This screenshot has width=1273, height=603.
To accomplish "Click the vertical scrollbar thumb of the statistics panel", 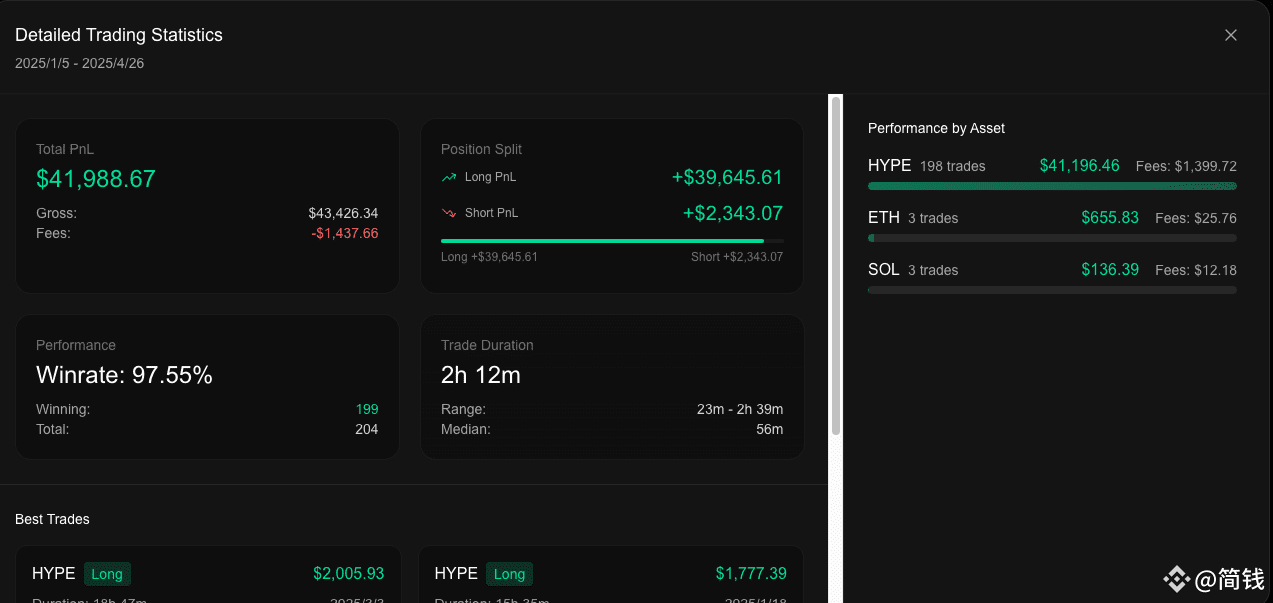I will (x=836, y=265).
